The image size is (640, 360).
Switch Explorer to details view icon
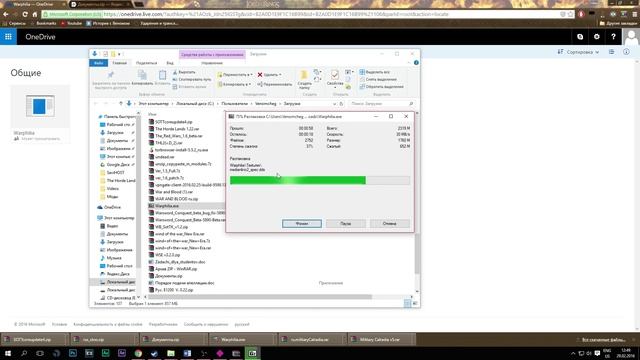[x=407, y=303]
